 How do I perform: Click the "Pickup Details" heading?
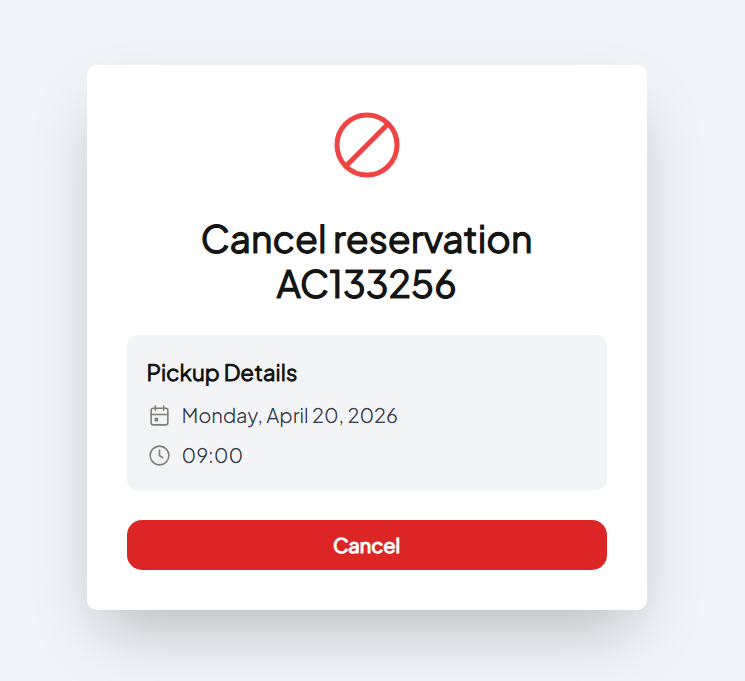(x=222, y=373)
